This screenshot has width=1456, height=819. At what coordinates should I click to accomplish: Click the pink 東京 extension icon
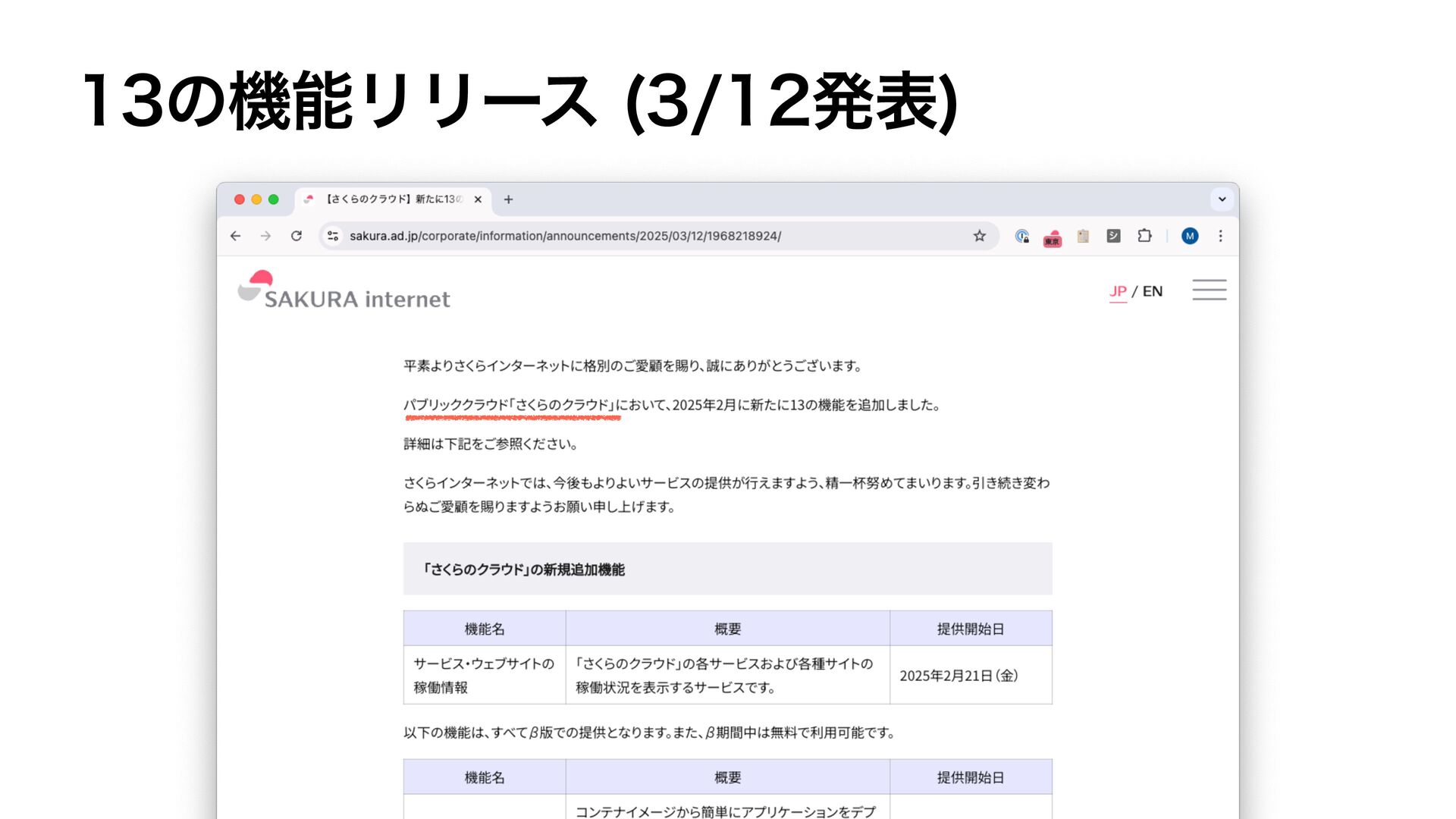coord(1052,237)
